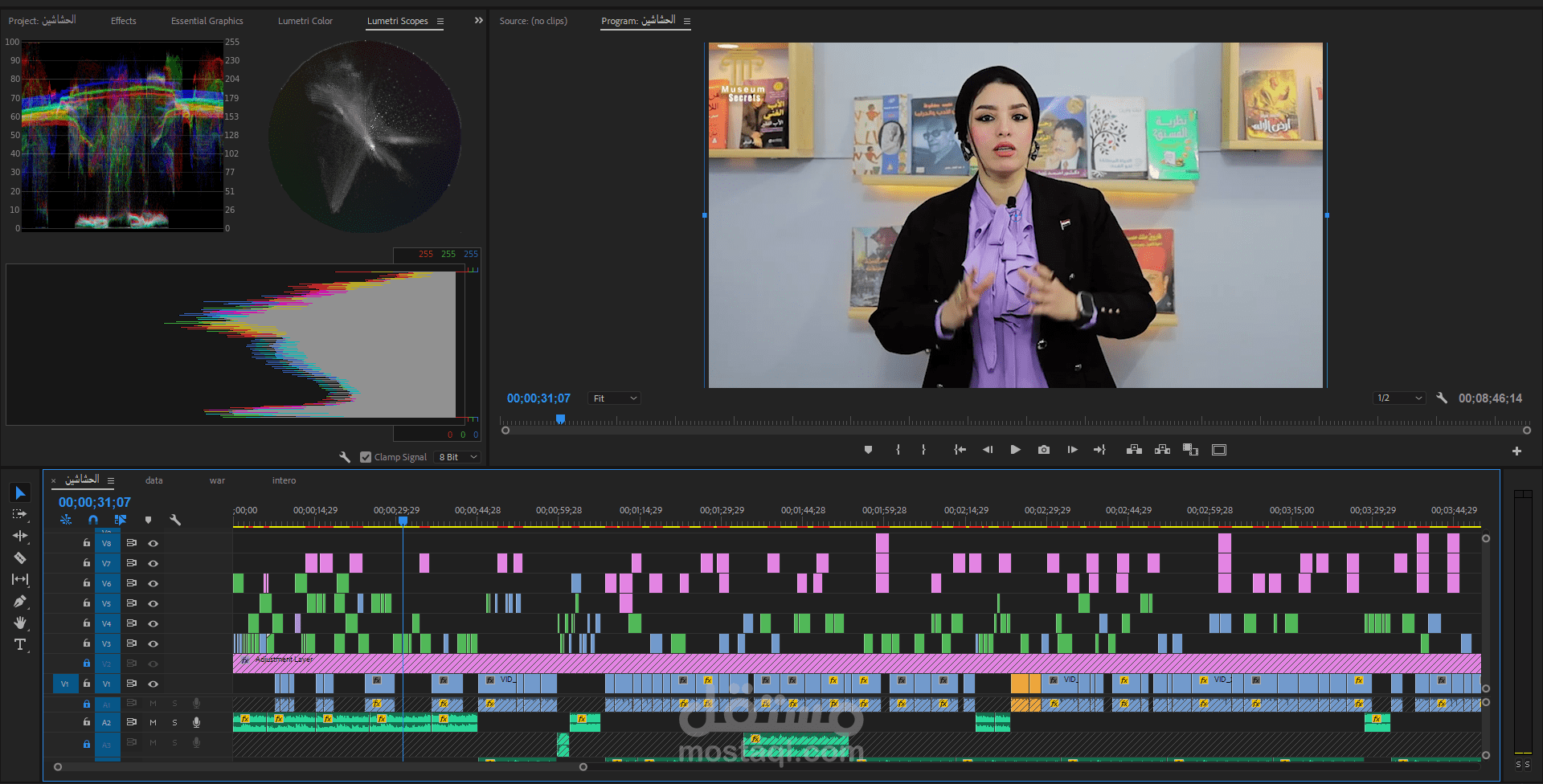The width and height of the screenshot is (1543, 784).
Task: Click Mark In button
Action: 898,450
